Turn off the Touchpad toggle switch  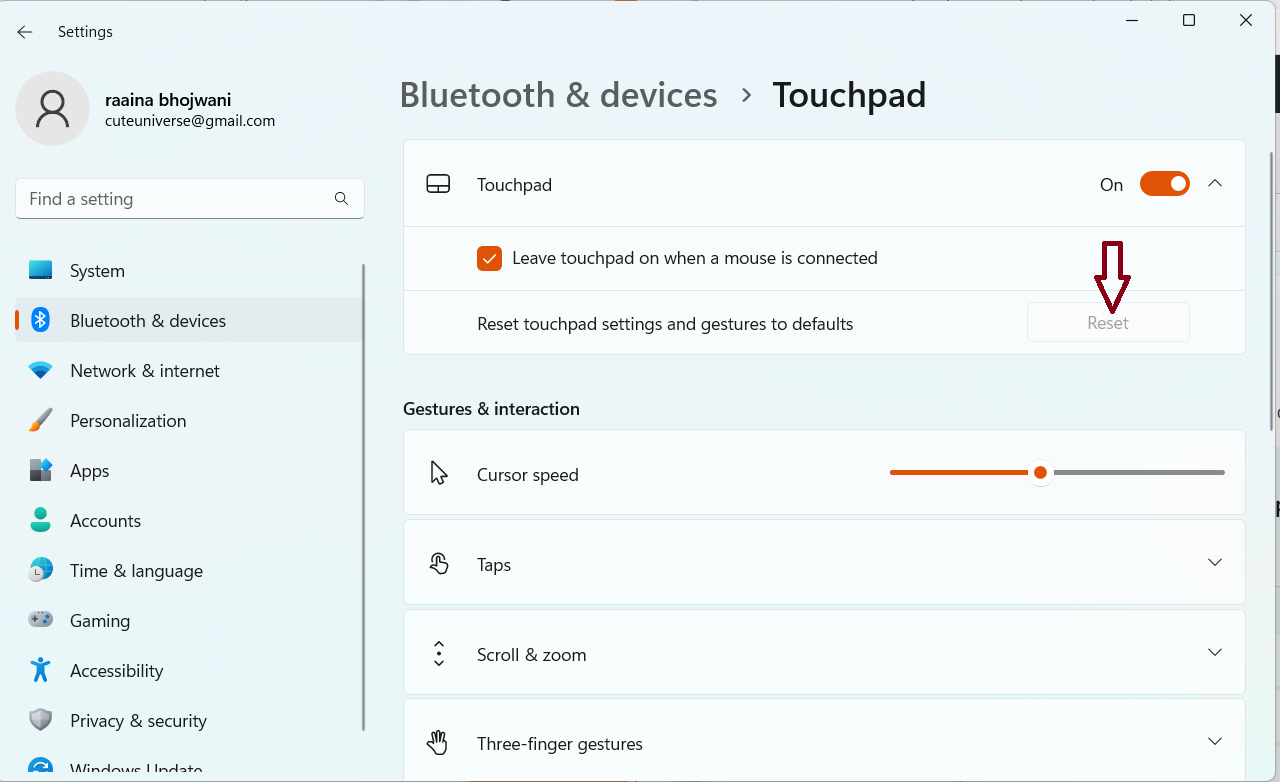[1164, 184]
